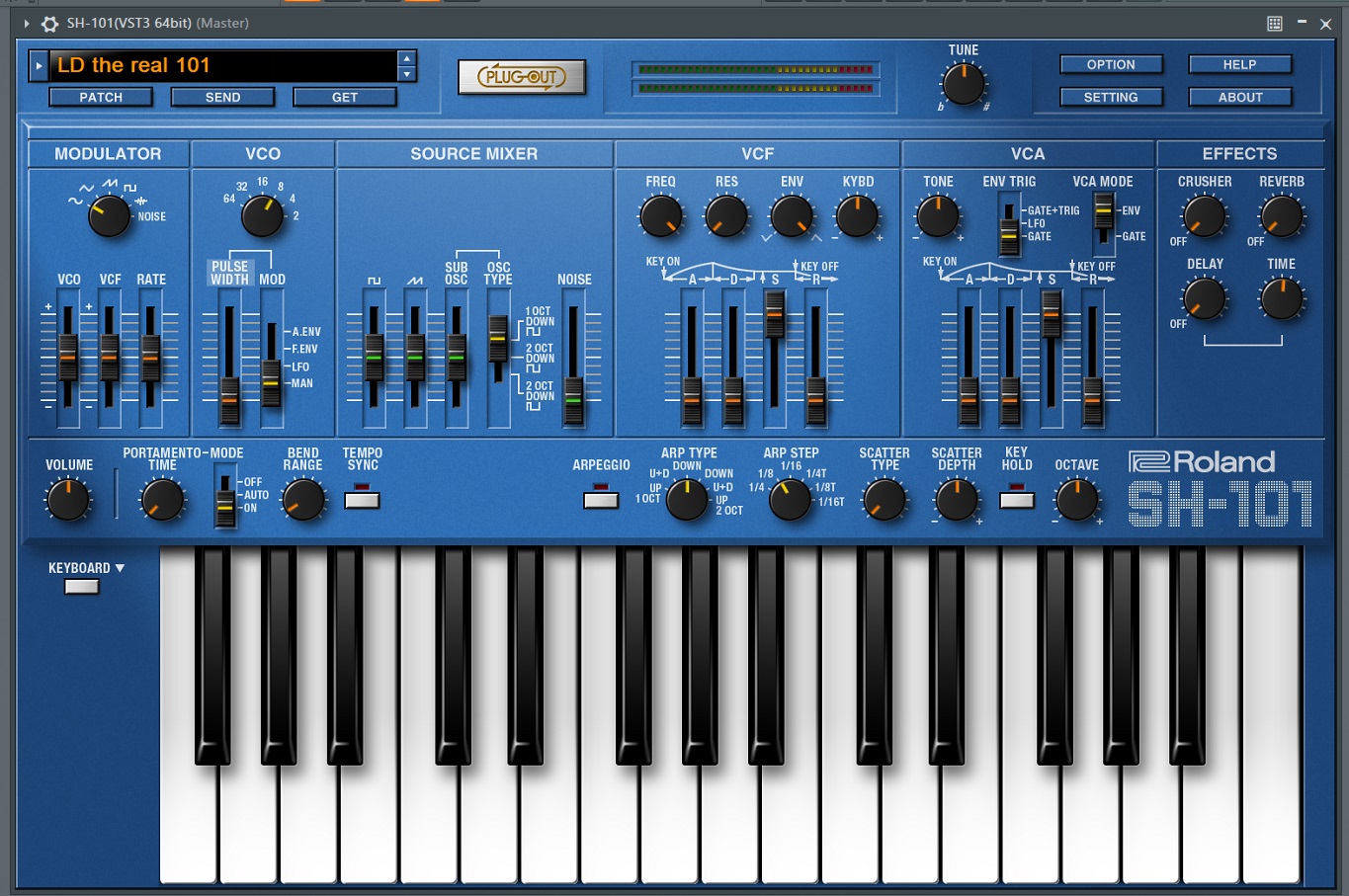Screen dimensions: 1349x896
Task: Click the patch name display LD the real 101
Action: pos(222,65)
